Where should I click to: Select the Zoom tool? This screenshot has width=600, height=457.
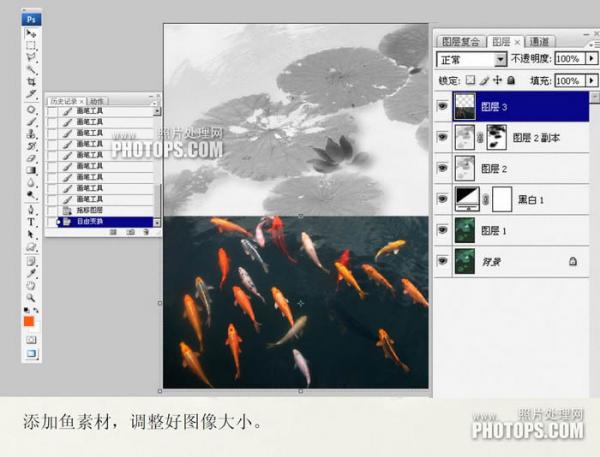coord(31,297)
